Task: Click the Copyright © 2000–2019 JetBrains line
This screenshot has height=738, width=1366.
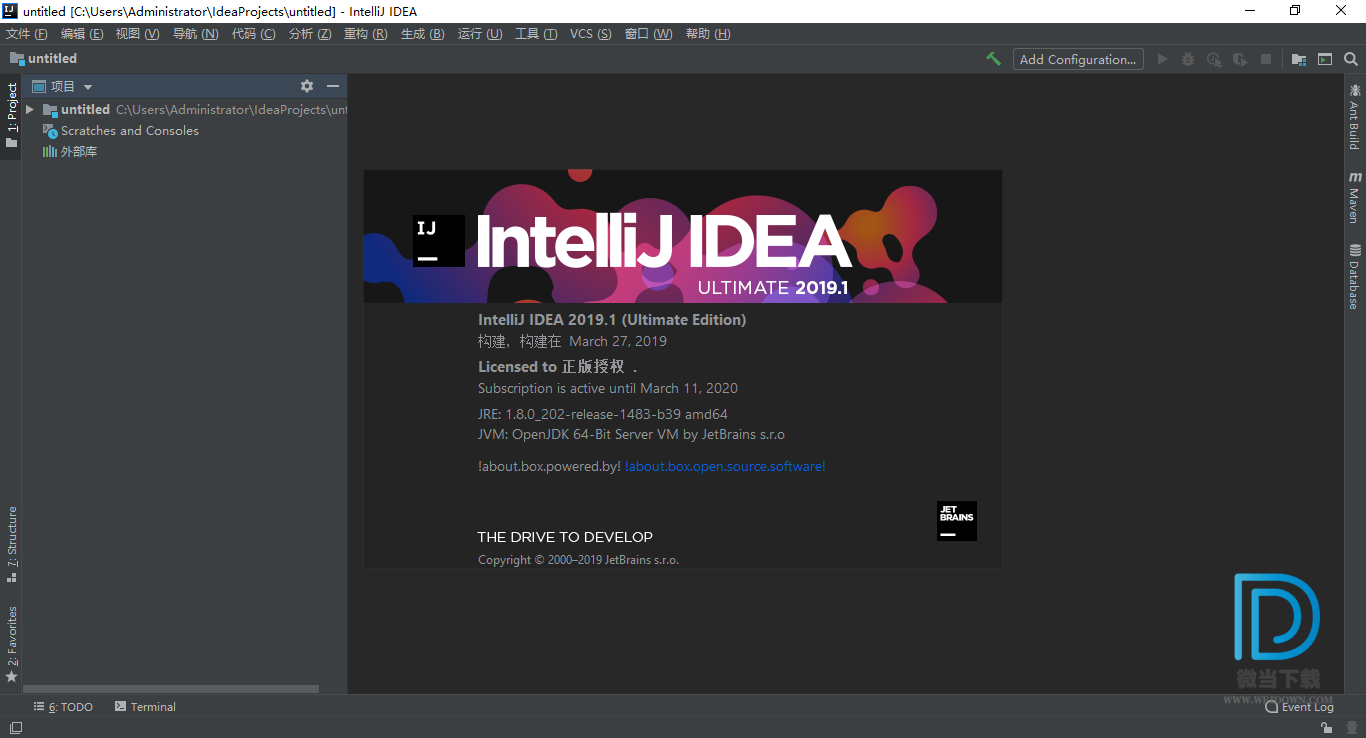Action: coord(578,560)
